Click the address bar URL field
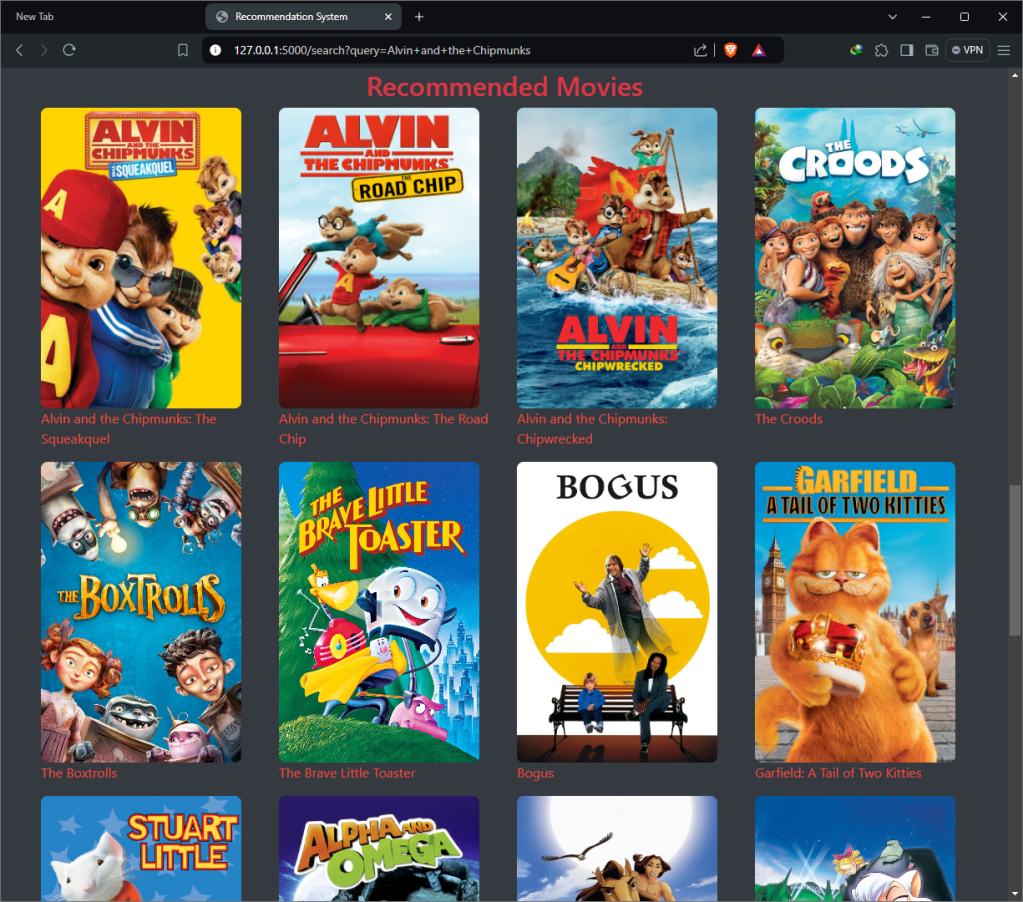This screenshot has width=1023, height=902. click(x=450, y=50)
